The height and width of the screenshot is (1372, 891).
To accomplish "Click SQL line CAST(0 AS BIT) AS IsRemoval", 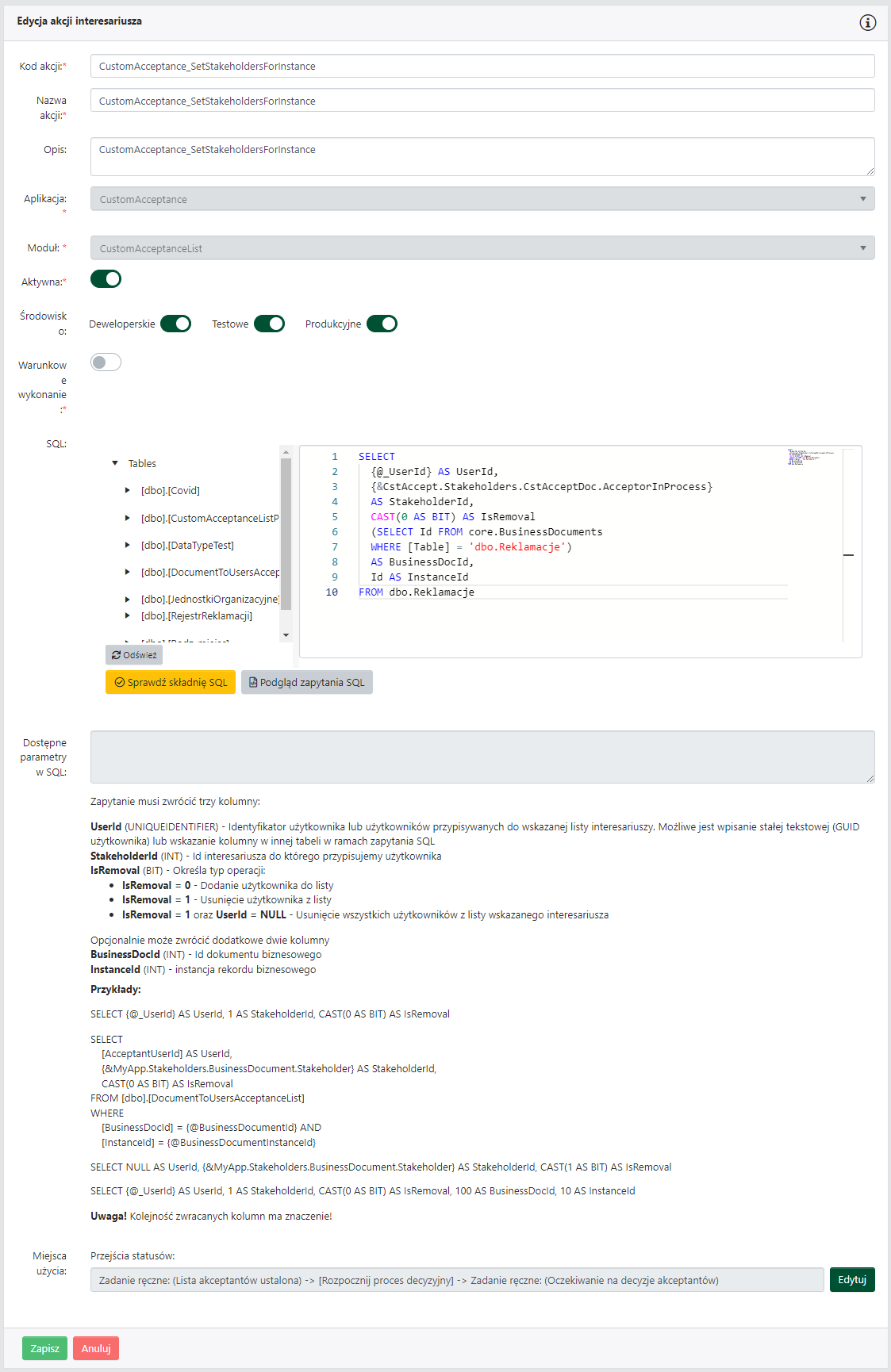I will pos(453,517).
